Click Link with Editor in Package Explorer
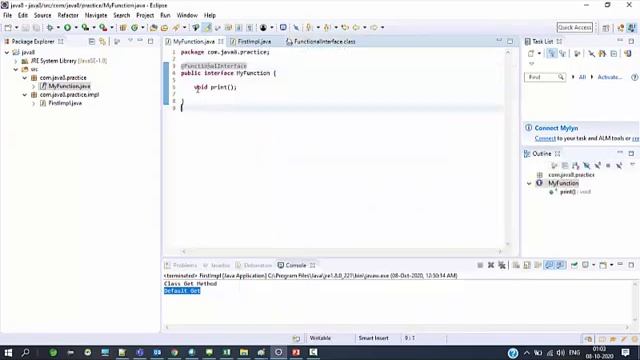Viewport: 640px width, 360px height. coord(102,42)
